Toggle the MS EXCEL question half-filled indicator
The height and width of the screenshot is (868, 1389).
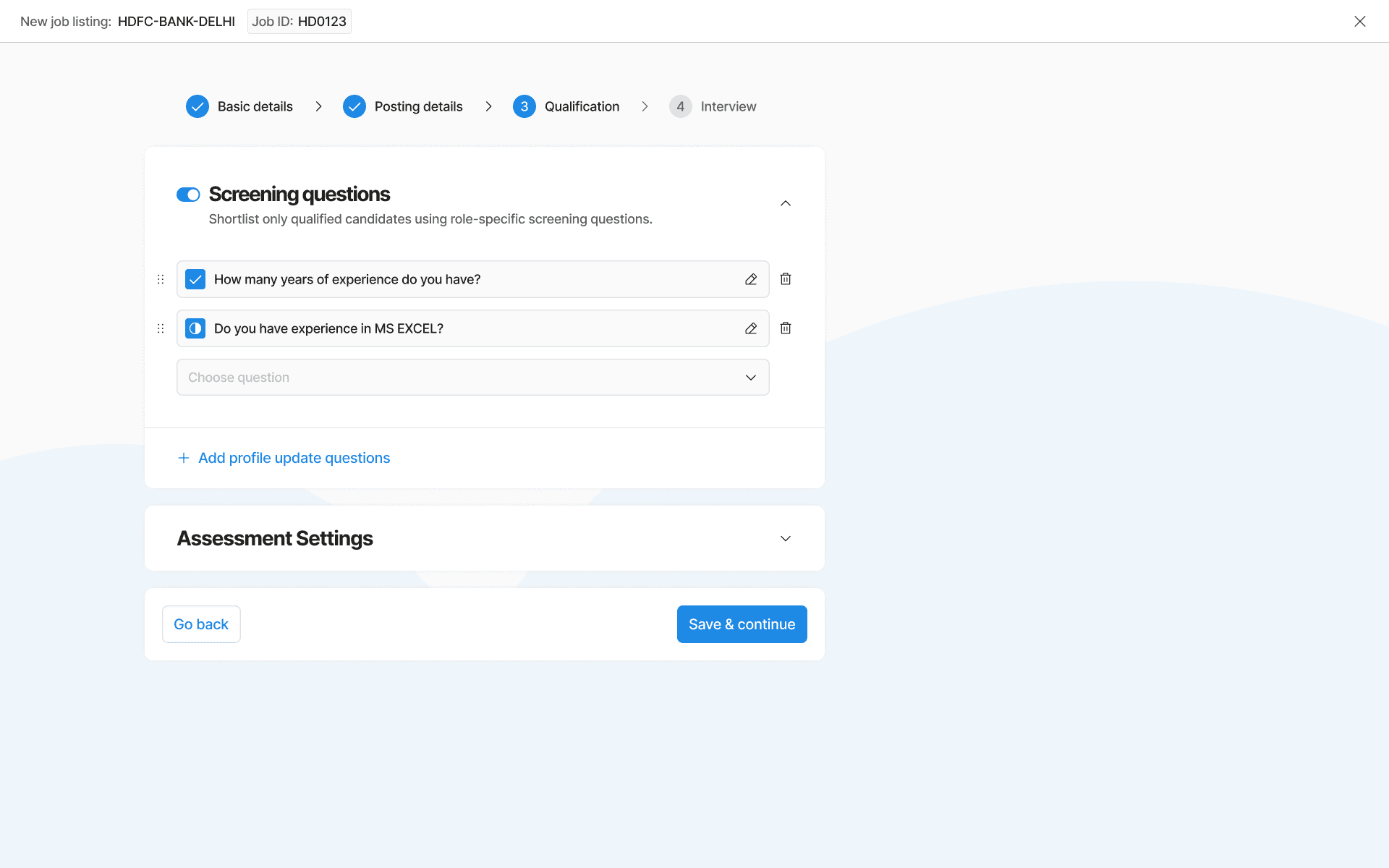tap(195, 328)
